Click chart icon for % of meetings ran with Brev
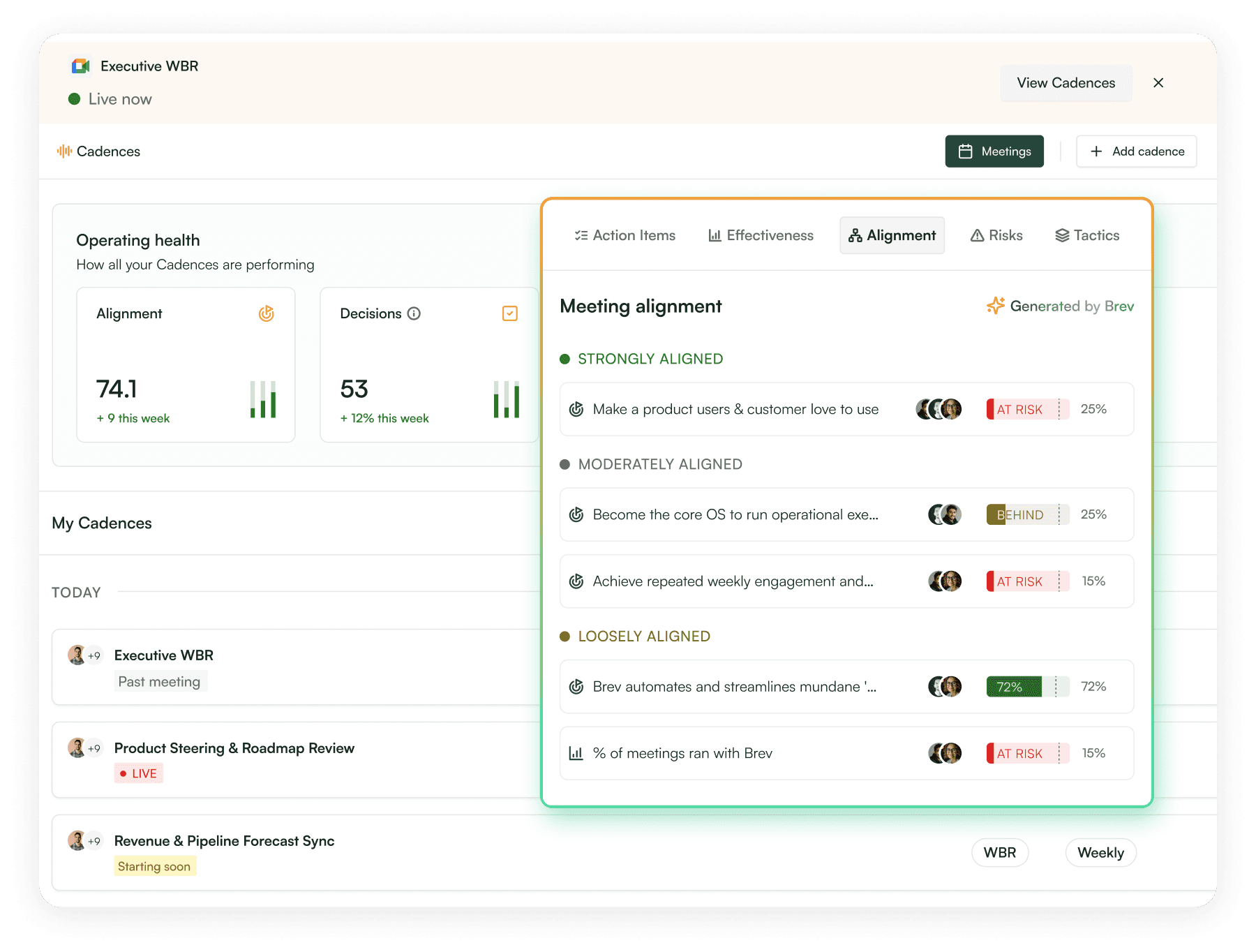 [576, 754]
